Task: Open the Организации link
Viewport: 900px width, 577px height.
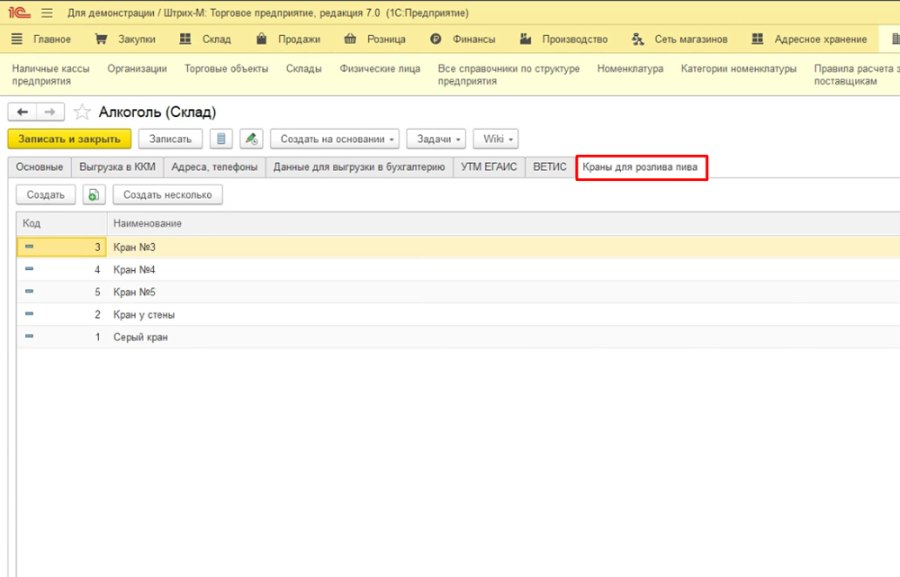Action: coord(137,68)
